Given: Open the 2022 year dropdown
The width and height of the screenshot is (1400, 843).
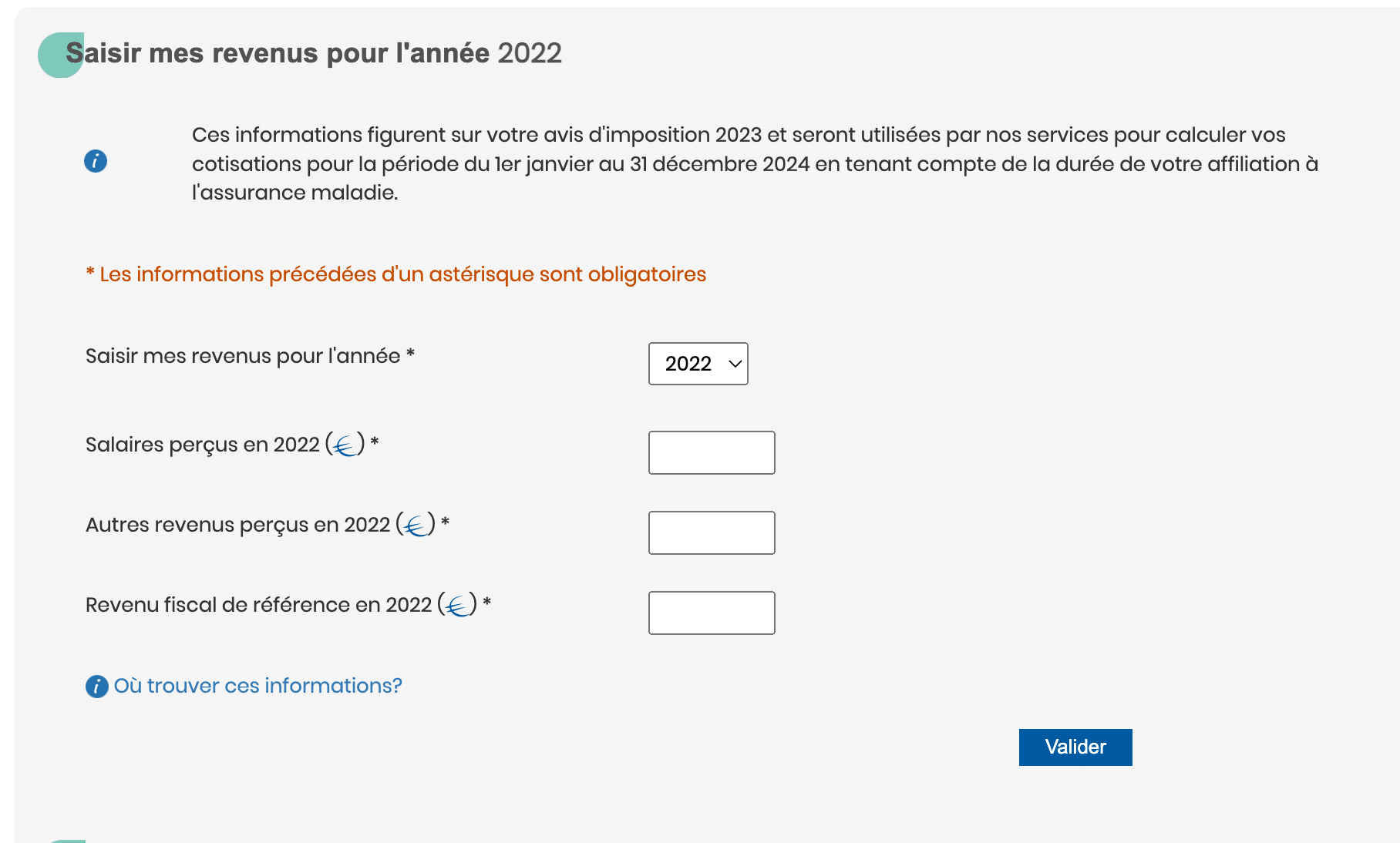Looking at the screenshot, I should point(698,364).
